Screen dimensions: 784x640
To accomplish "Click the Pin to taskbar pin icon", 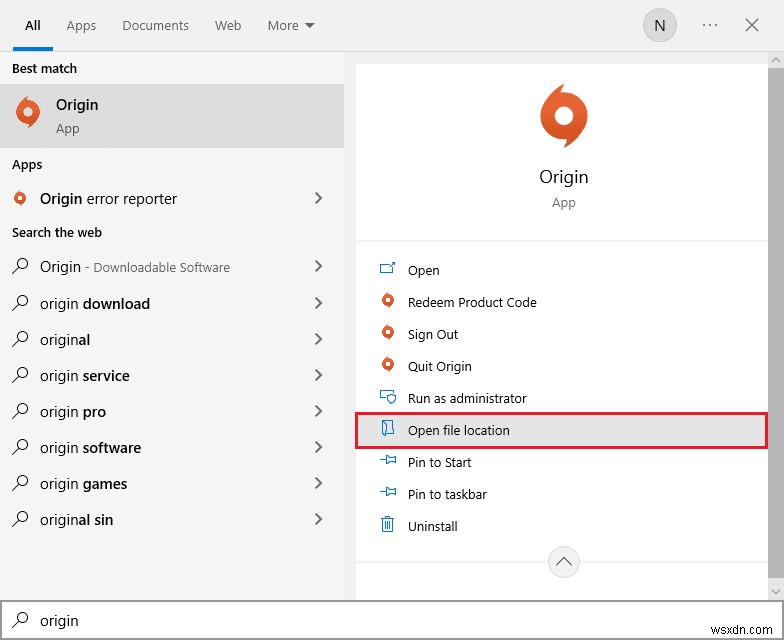I will coord(388,494).
